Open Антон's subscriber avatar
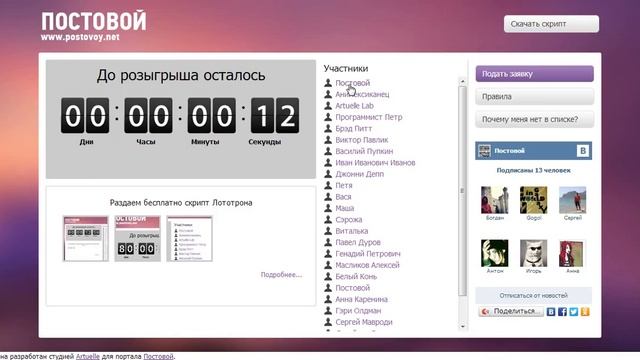The width and height of the screenshot is (640, 360). (495, 253)
